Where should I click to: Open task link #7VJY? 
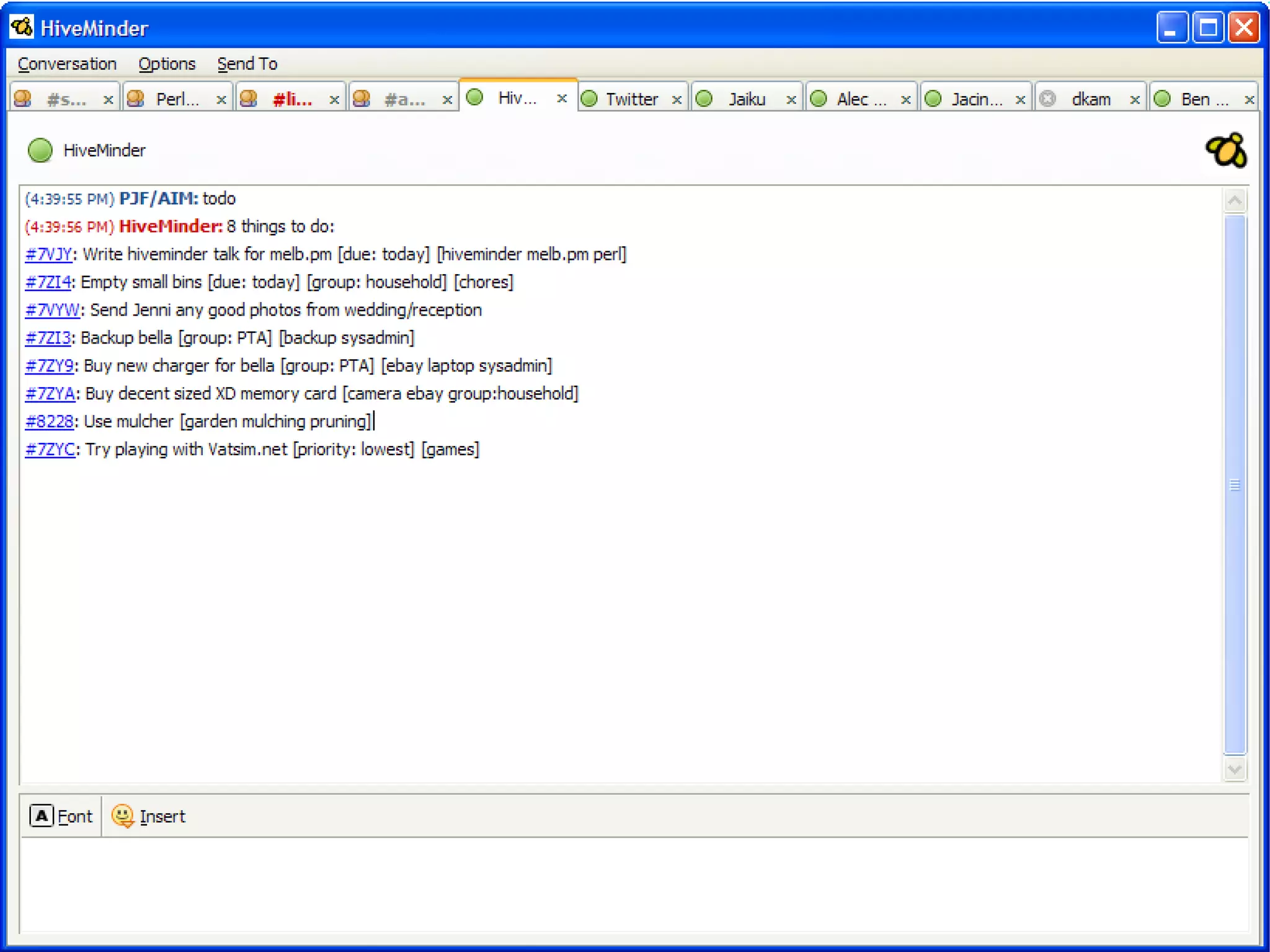tap(48, 254)
